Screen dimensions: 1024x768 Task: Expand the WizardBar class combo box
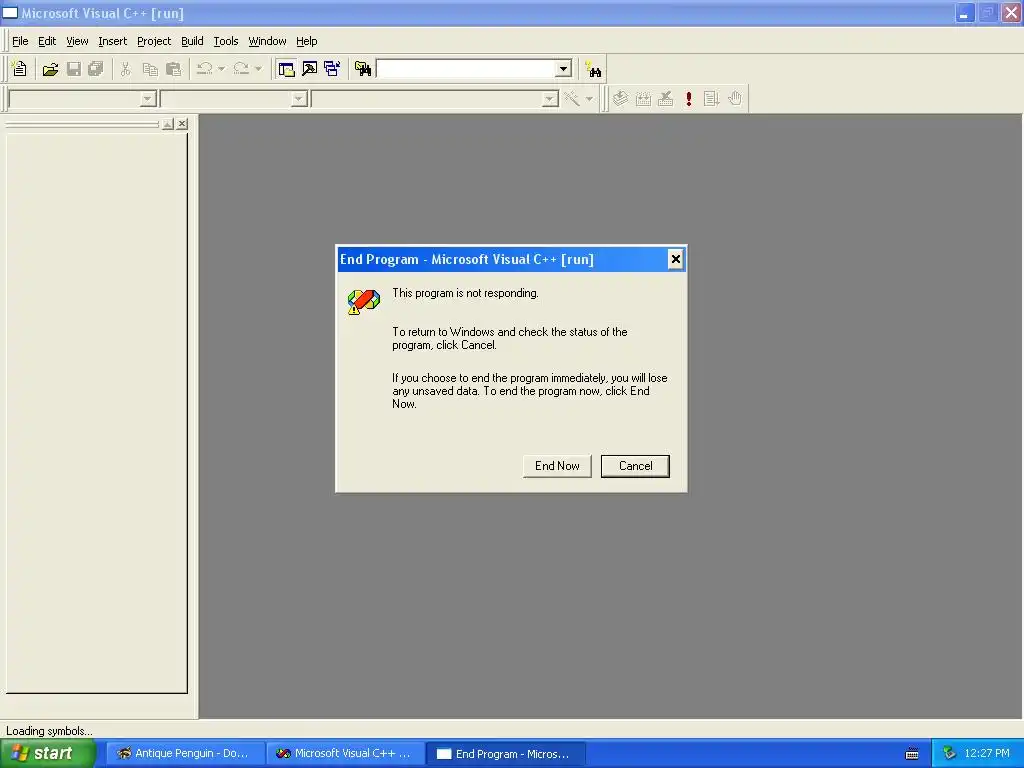pyautogui.click(x=148, y=99)
